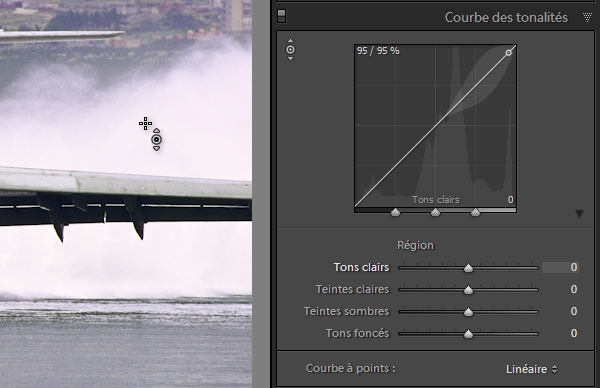Screen dimensions: 600x388
Task: Collapse the Région sliders with the triangle
Action: (x=579, y=214)
